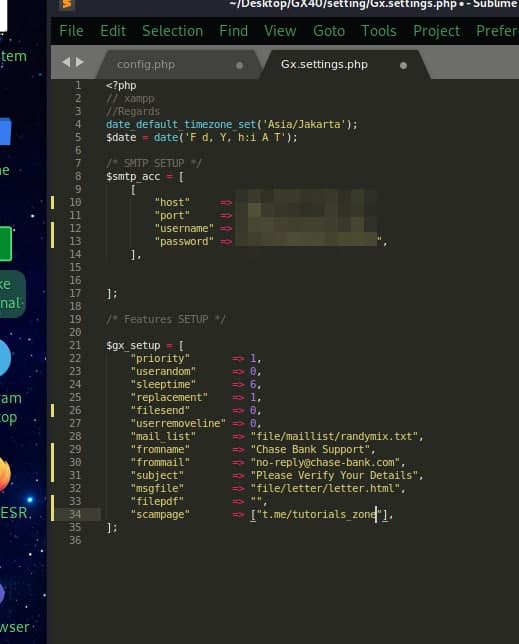The width and height of the screenshot is (519, 644).
Task: Click the "sleeptime" key
Action: (x=163, y=384)
